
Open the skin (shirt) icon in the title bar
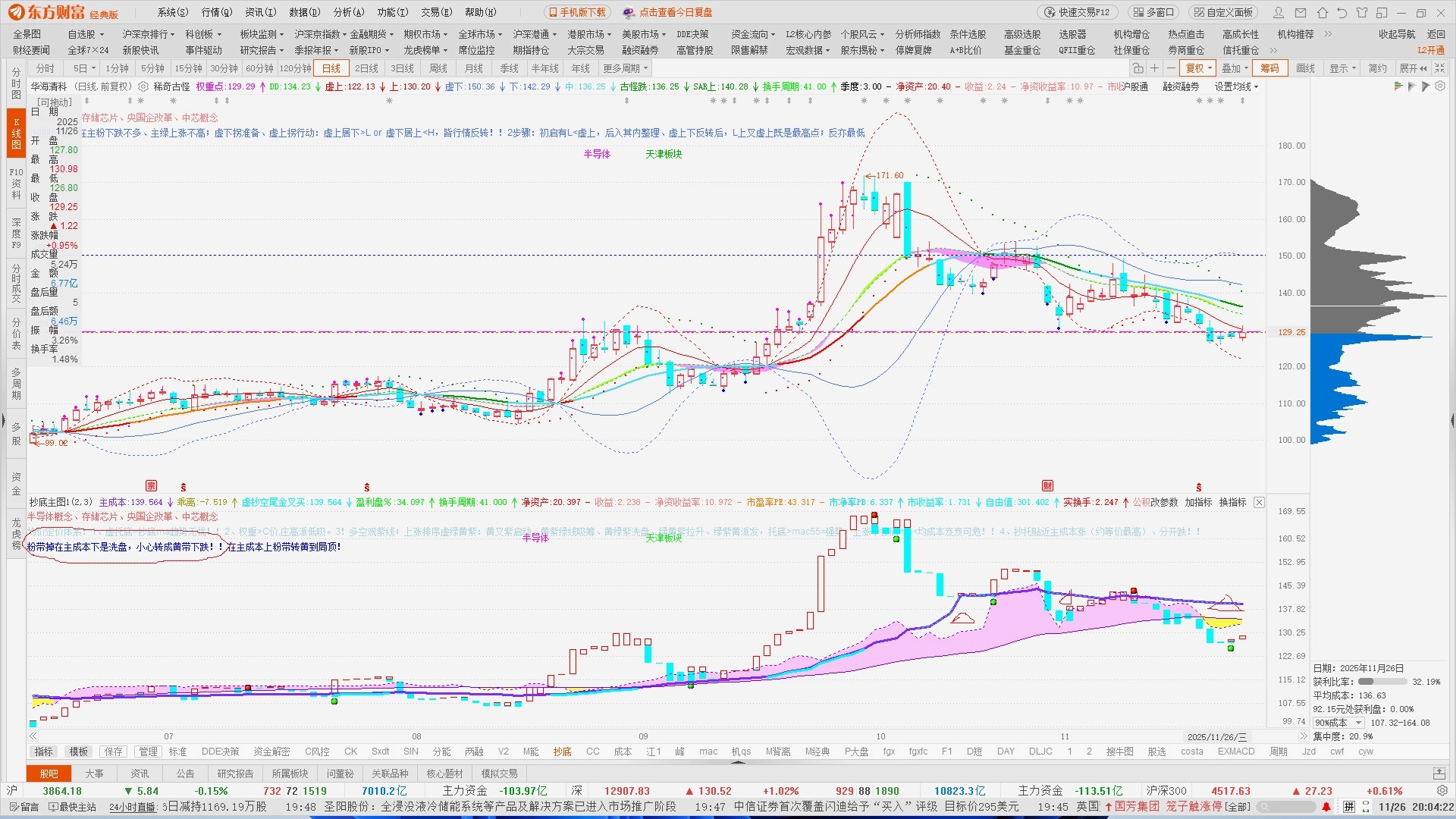tap(1362, 12)
